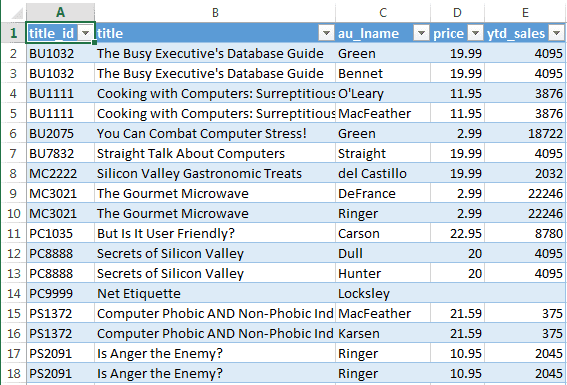Click 11.95 price in row 4

pos(457,94)
